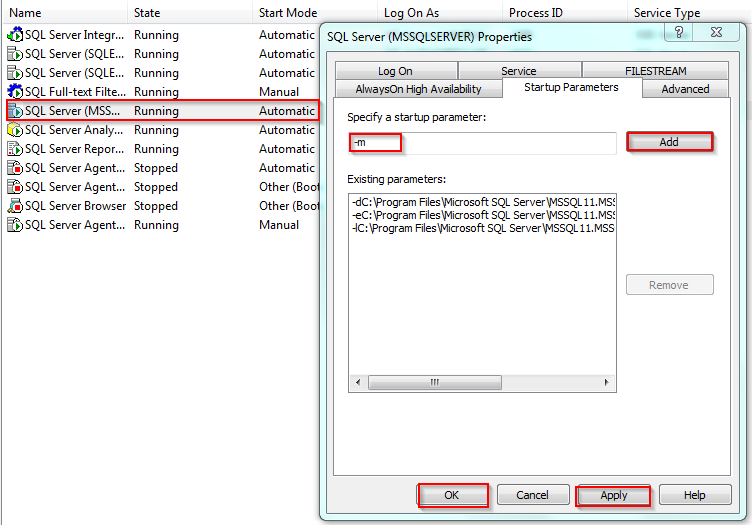Select the Startup Parameters tab

571,88
